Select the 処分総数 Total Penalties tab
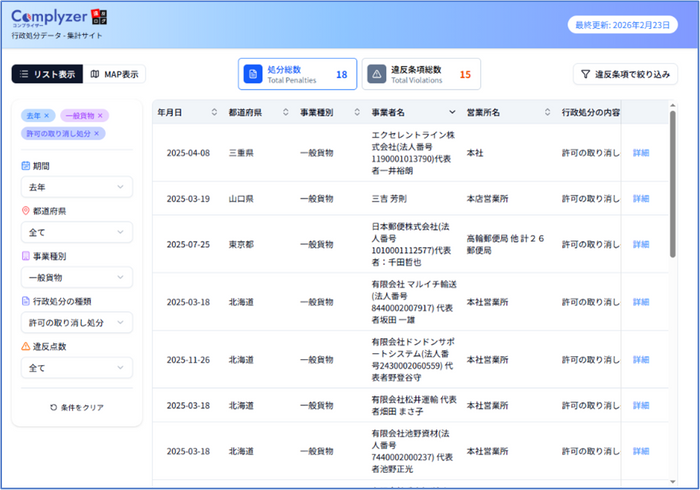The image size is (700, 490). point(296,74)
